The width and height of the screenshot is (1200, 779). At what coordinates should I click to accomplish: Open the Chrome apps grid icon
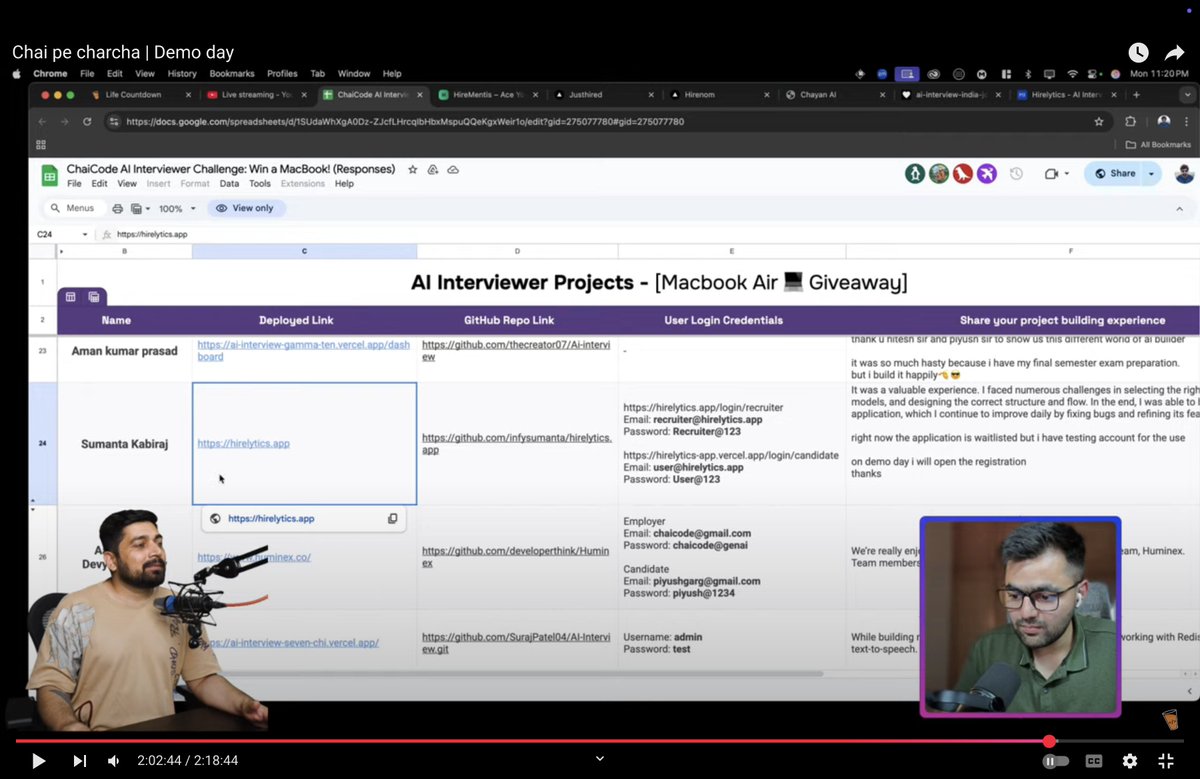tap(41, 144)
